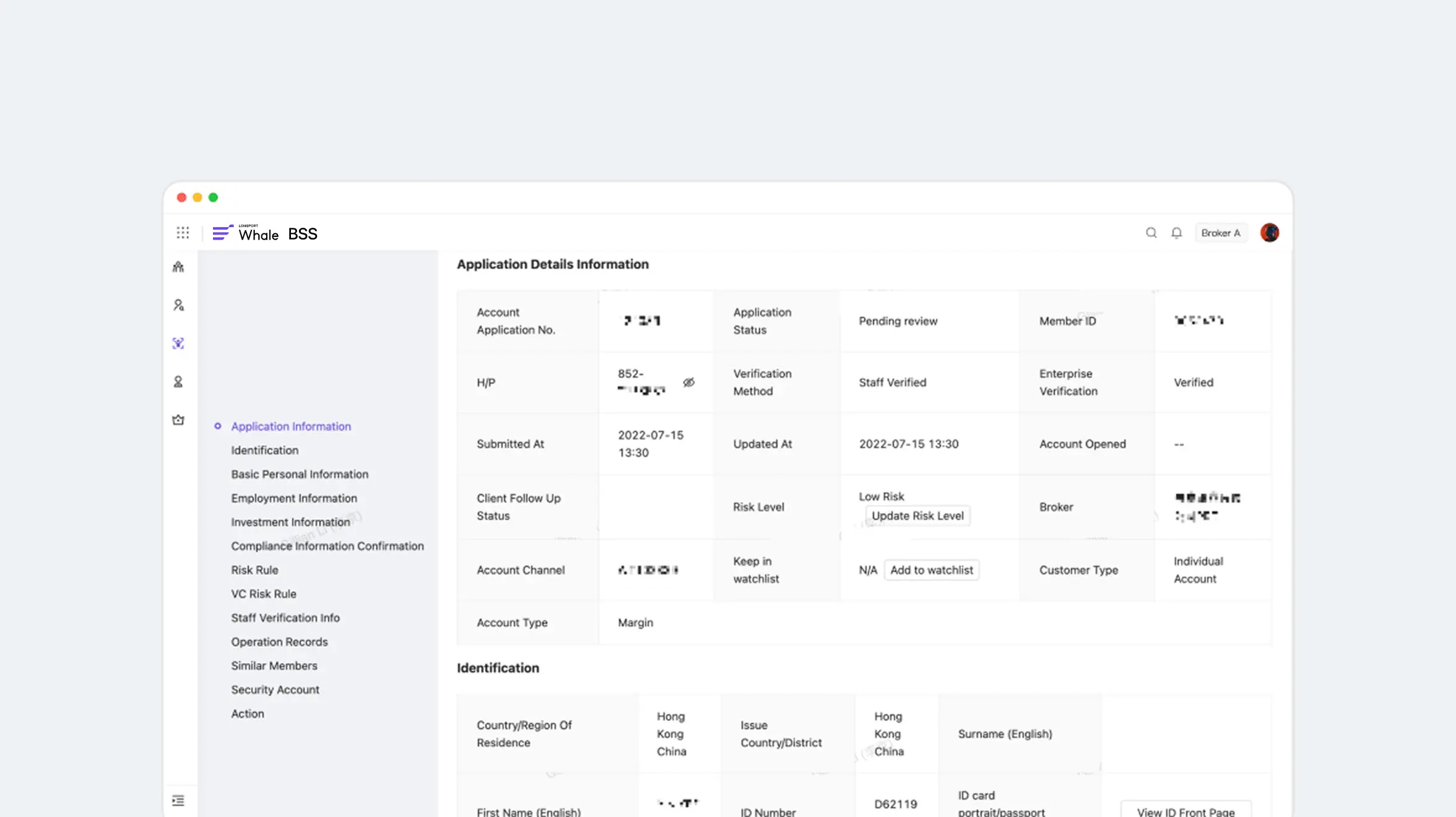Click the search magnifier icon
Screen dimensions: 1456x817
[x=1151, y=233]
